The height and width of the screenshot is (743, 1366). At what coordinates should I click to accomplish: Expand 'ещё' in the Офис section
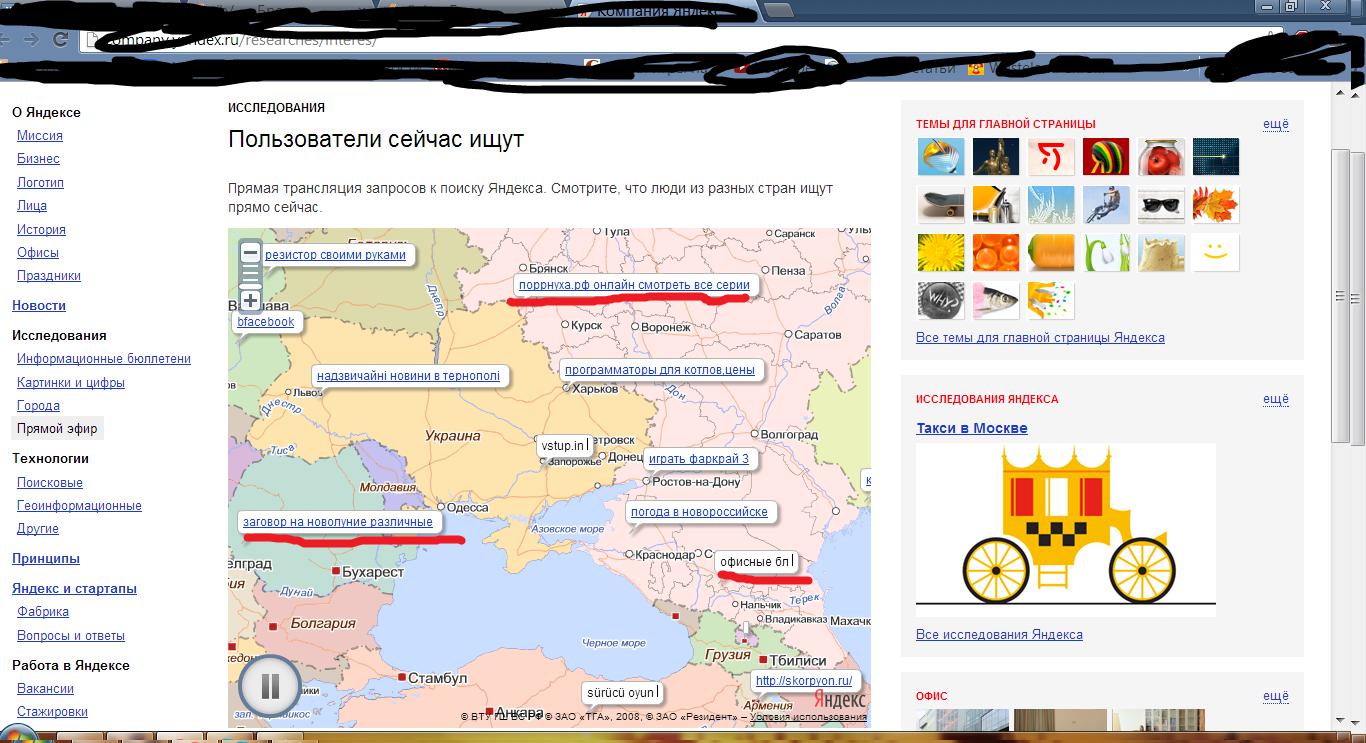tap(1276, 696)
